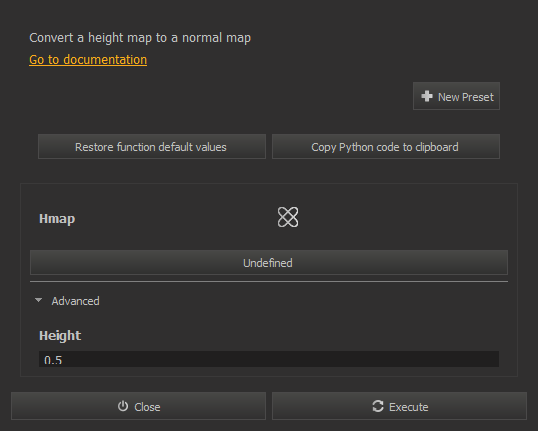Click the circular arrows icon on Execute
Viewport: 538px width, 431px height.
pyautogui.click(x=378, y=406)
